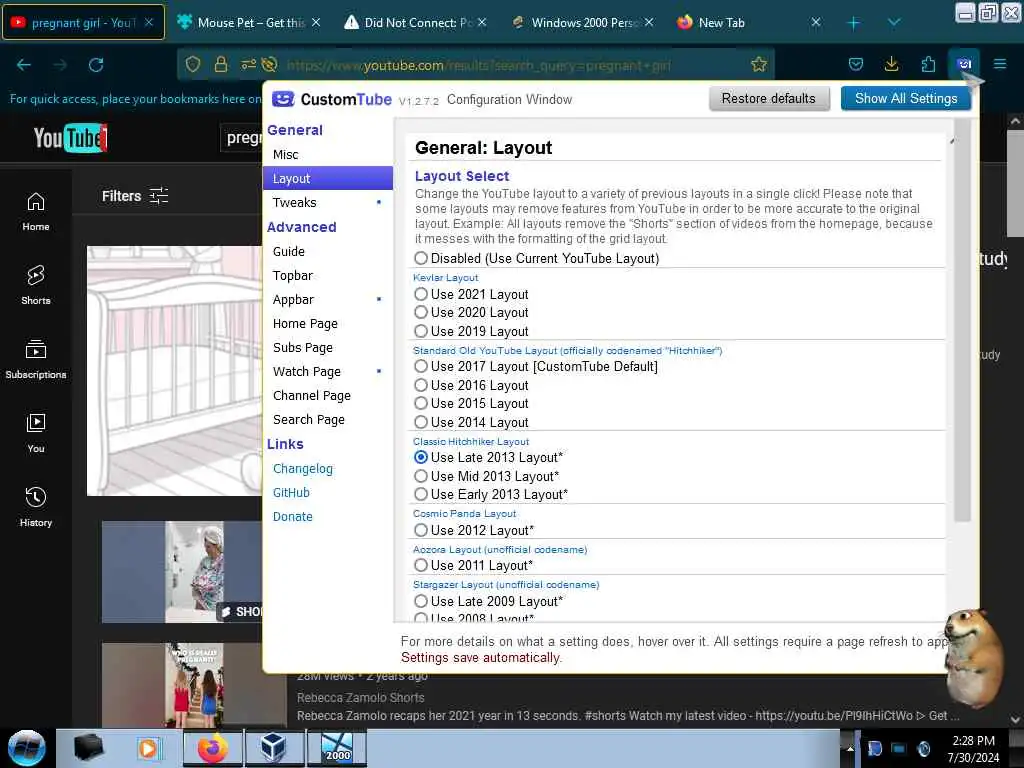1024x768 pixels.
Task: Select Use 2021 Layout
Action: [421, 295]
